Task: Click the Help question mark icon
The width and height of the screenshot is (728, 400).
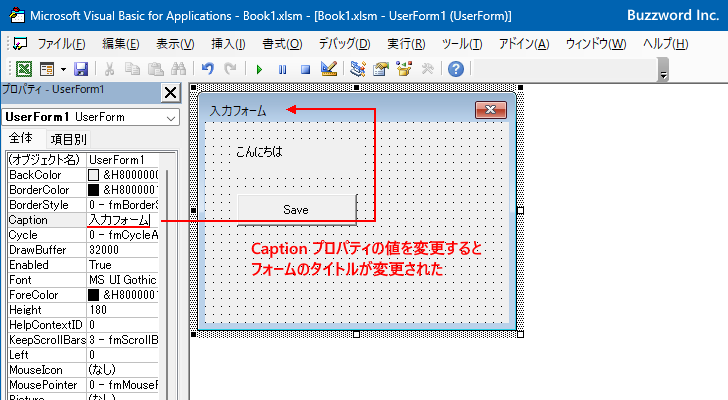Action: (456, 69)
